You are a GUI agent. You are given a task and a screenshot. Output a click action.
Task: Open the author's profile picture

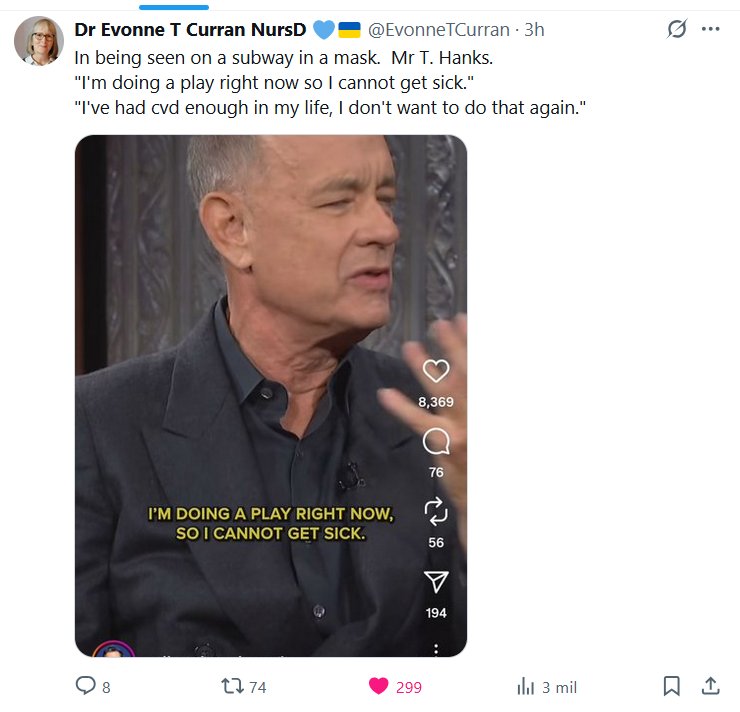39,41
